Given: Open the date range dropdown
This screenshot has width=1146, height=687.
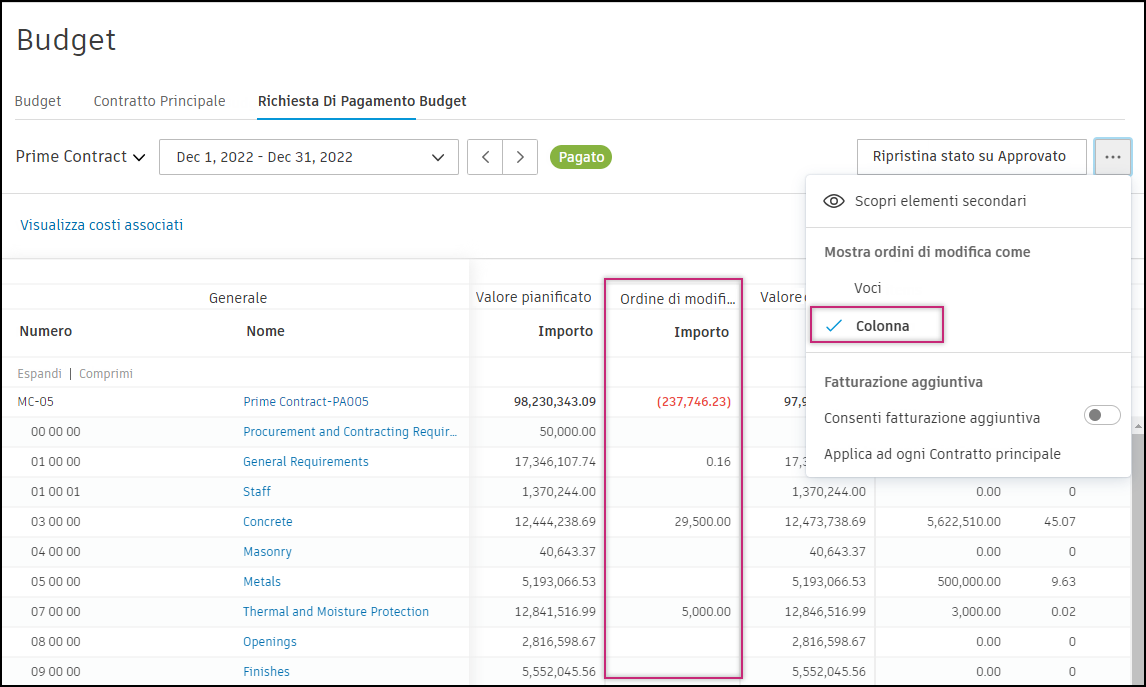Looking at the screenshot, I should click(308, 157).
